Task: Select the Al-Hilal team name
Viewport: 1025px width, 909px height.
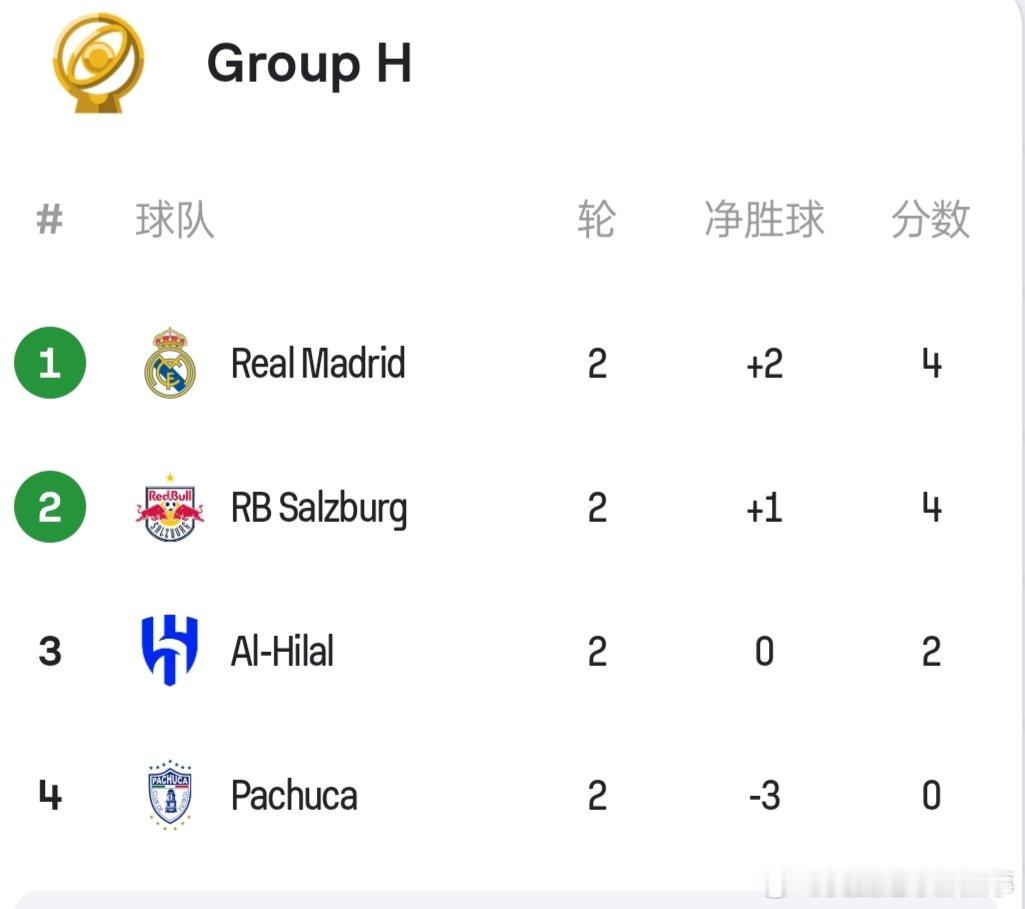Action: pyautogui.click(x=282, y=651)
